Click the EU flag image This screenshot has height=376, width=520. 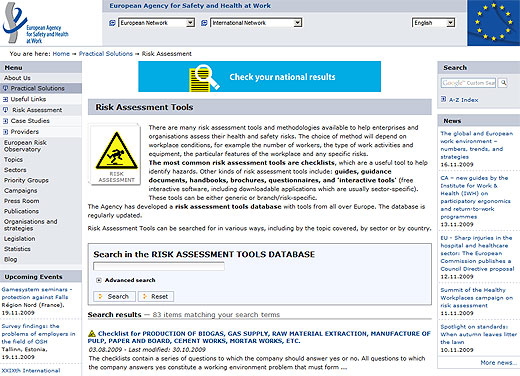coord(493,23)
